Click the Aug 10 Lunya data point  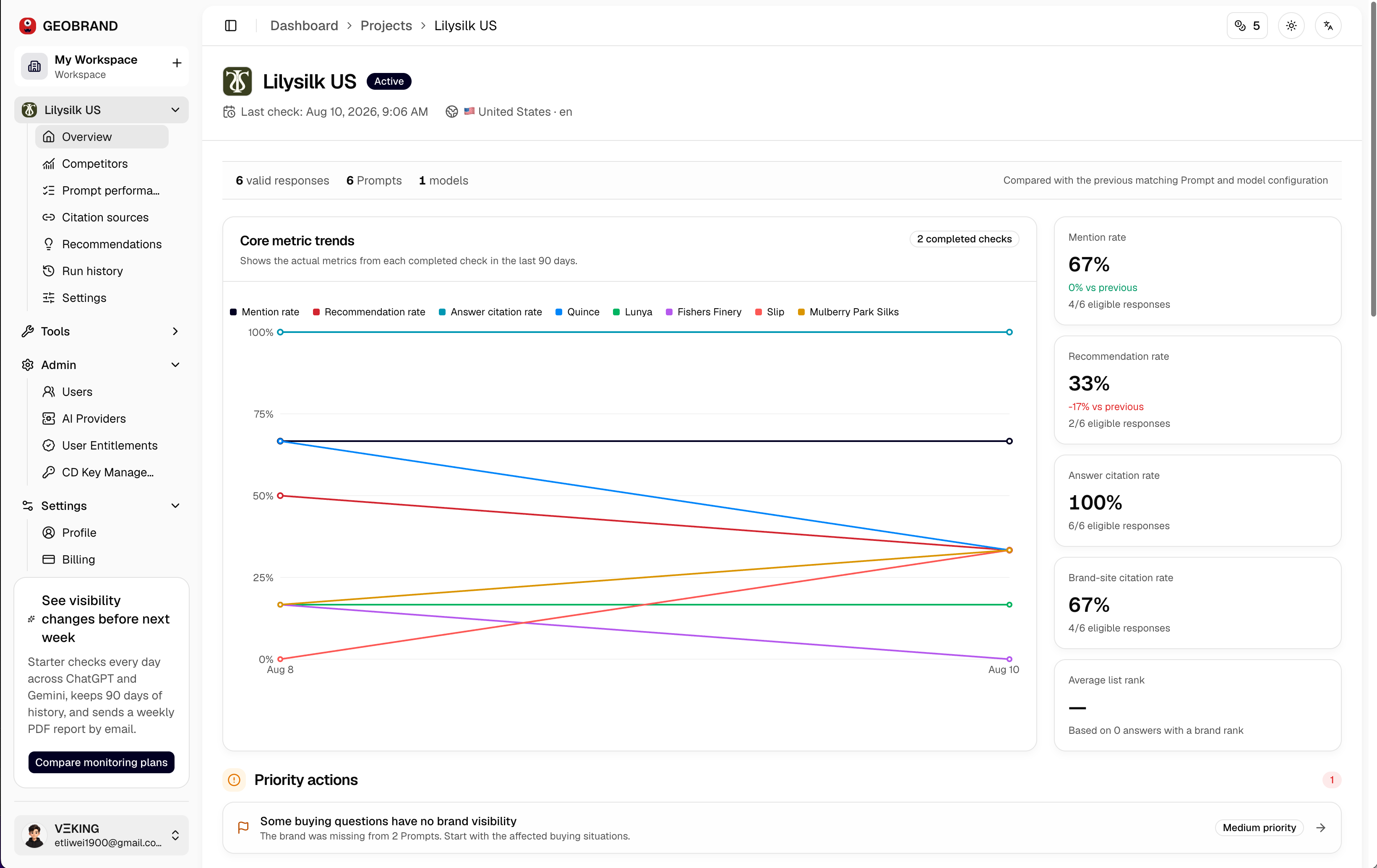click(x=1009, y=605)
